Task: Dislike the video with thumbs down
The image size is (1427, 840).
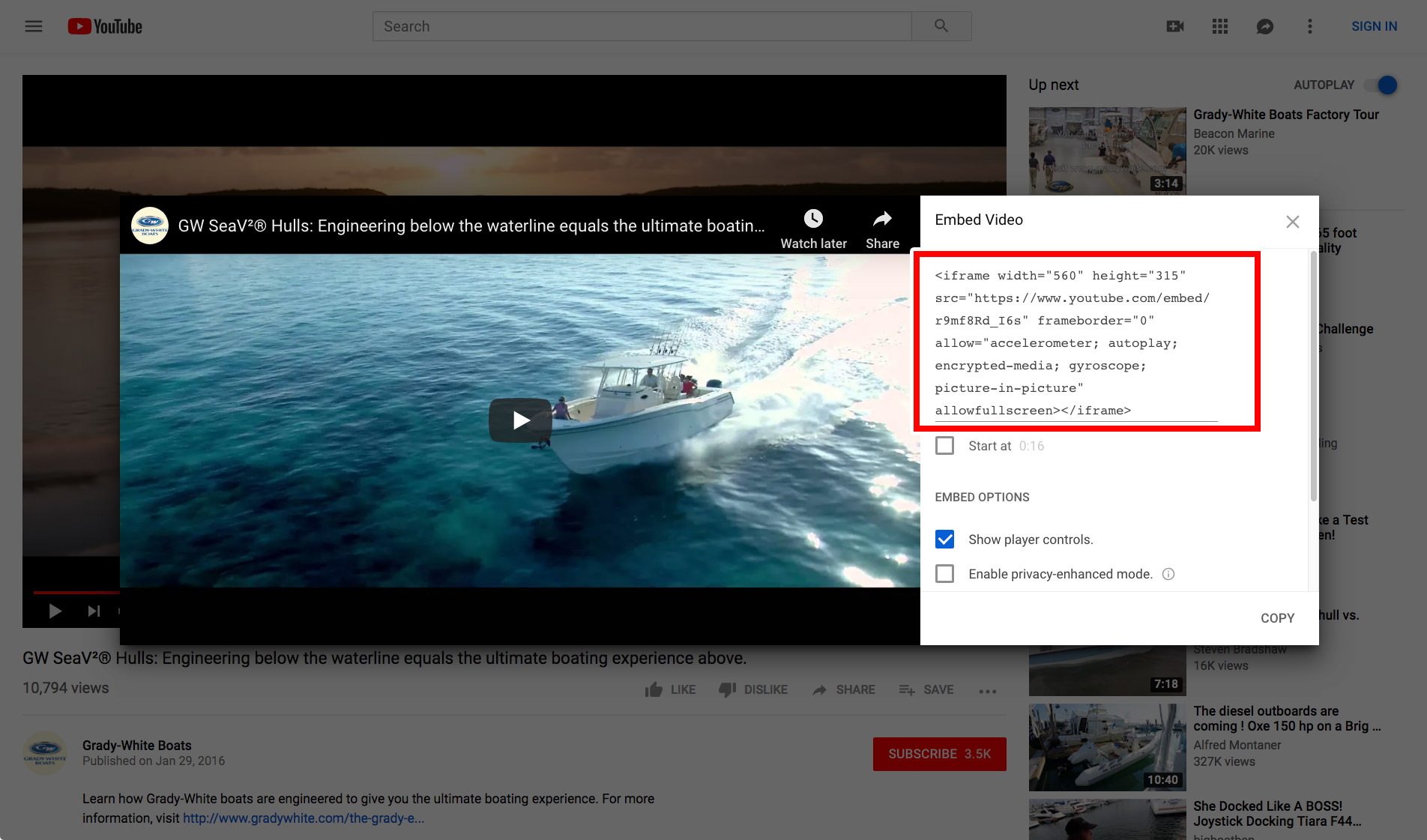Action: pyautogui.click(x=752, y=690)
